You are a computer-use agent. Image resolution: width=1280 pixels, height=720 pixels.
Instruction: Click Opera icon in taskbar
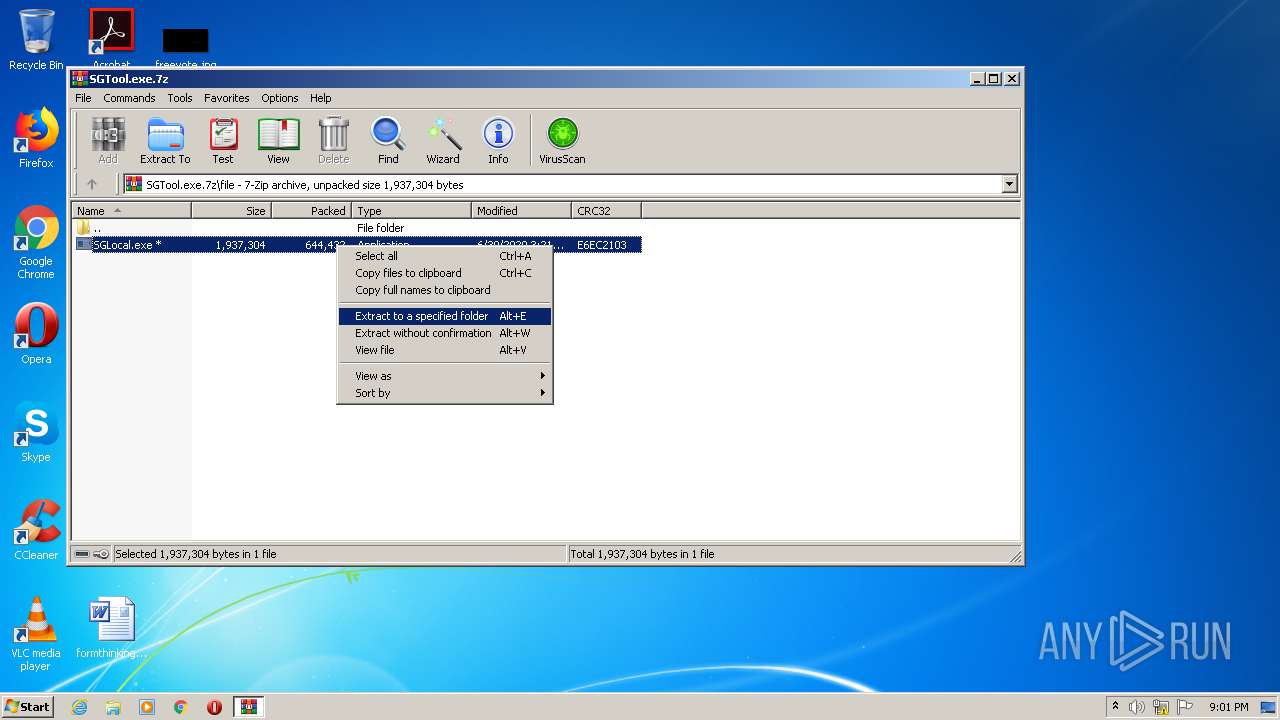(x=214, y=707)
